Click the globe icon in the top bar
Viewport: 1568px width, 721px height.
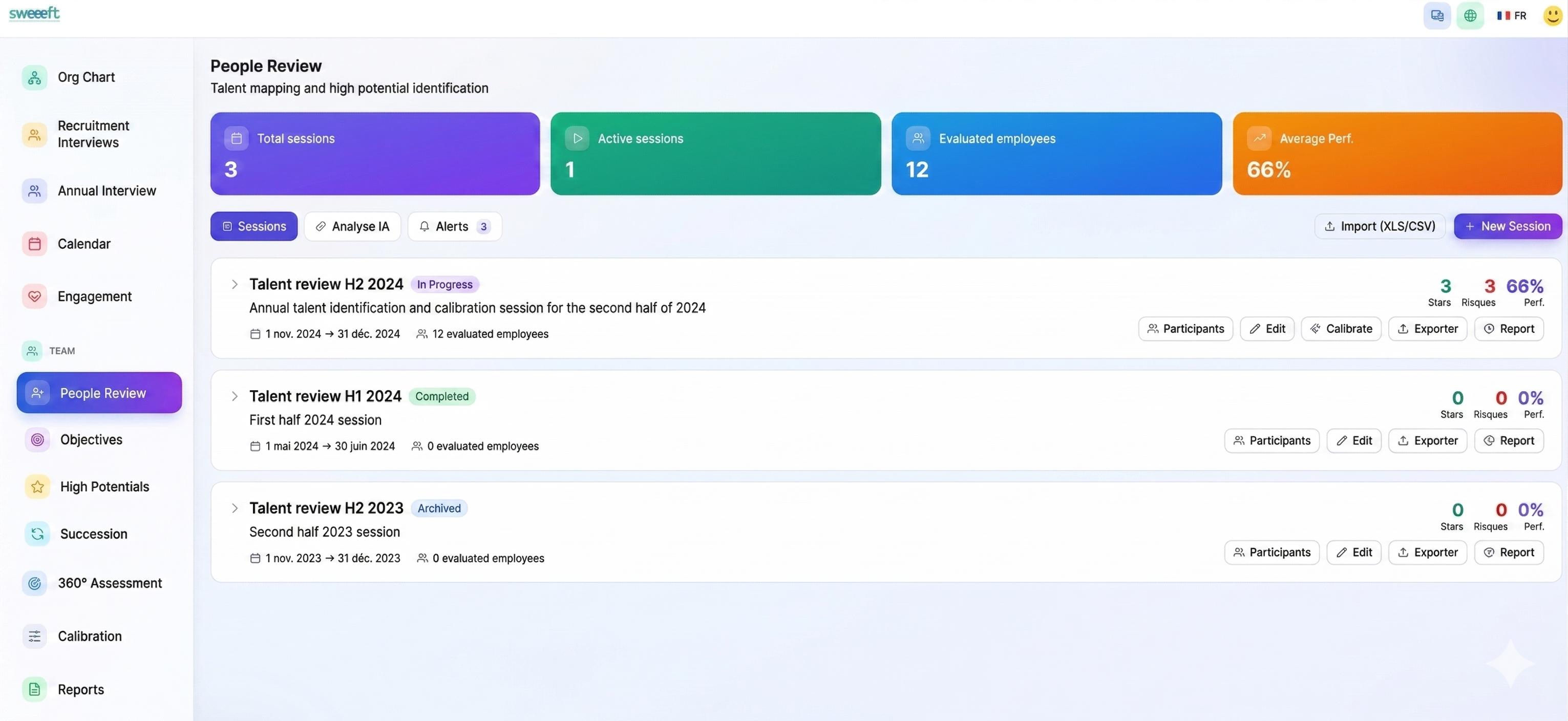tap(1471, 15)
